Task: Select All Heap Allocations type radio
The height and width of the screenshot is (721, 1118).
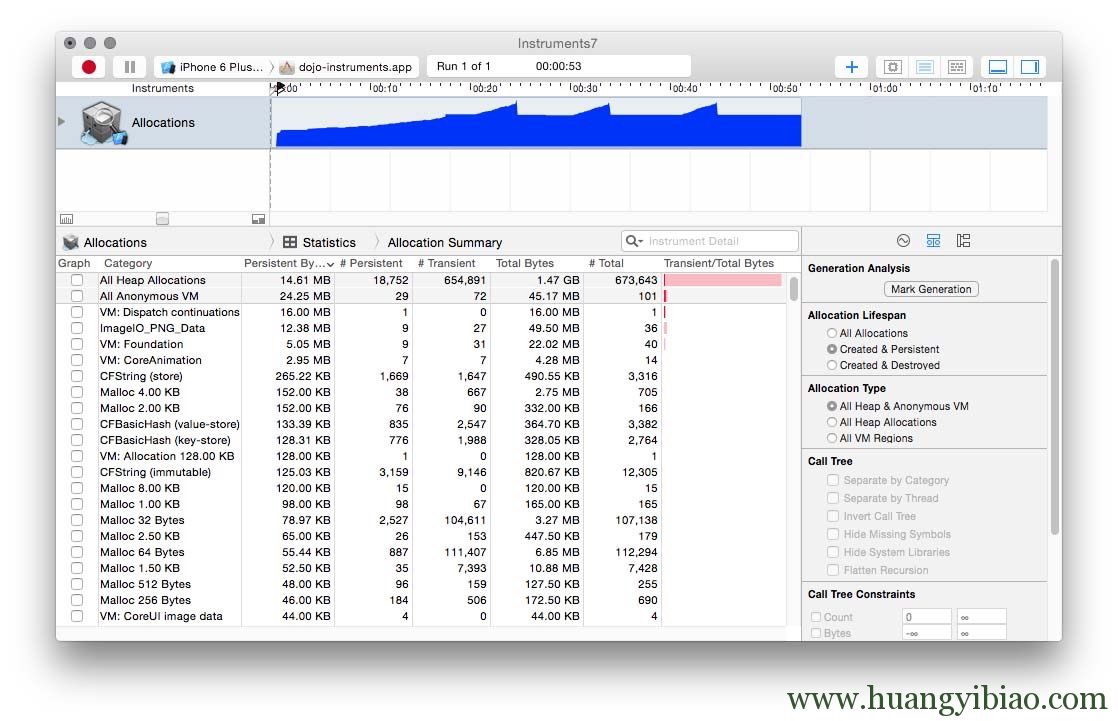Action: pyautogui.click(x=831, y=422)
